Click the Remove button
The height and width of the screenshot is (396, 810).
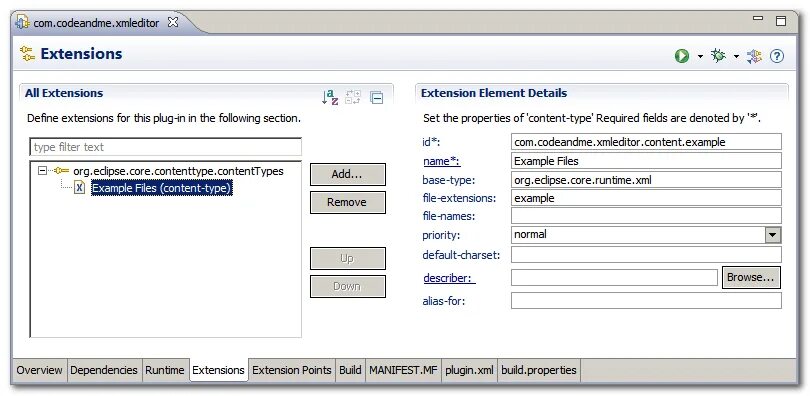(x=347, y=202)
